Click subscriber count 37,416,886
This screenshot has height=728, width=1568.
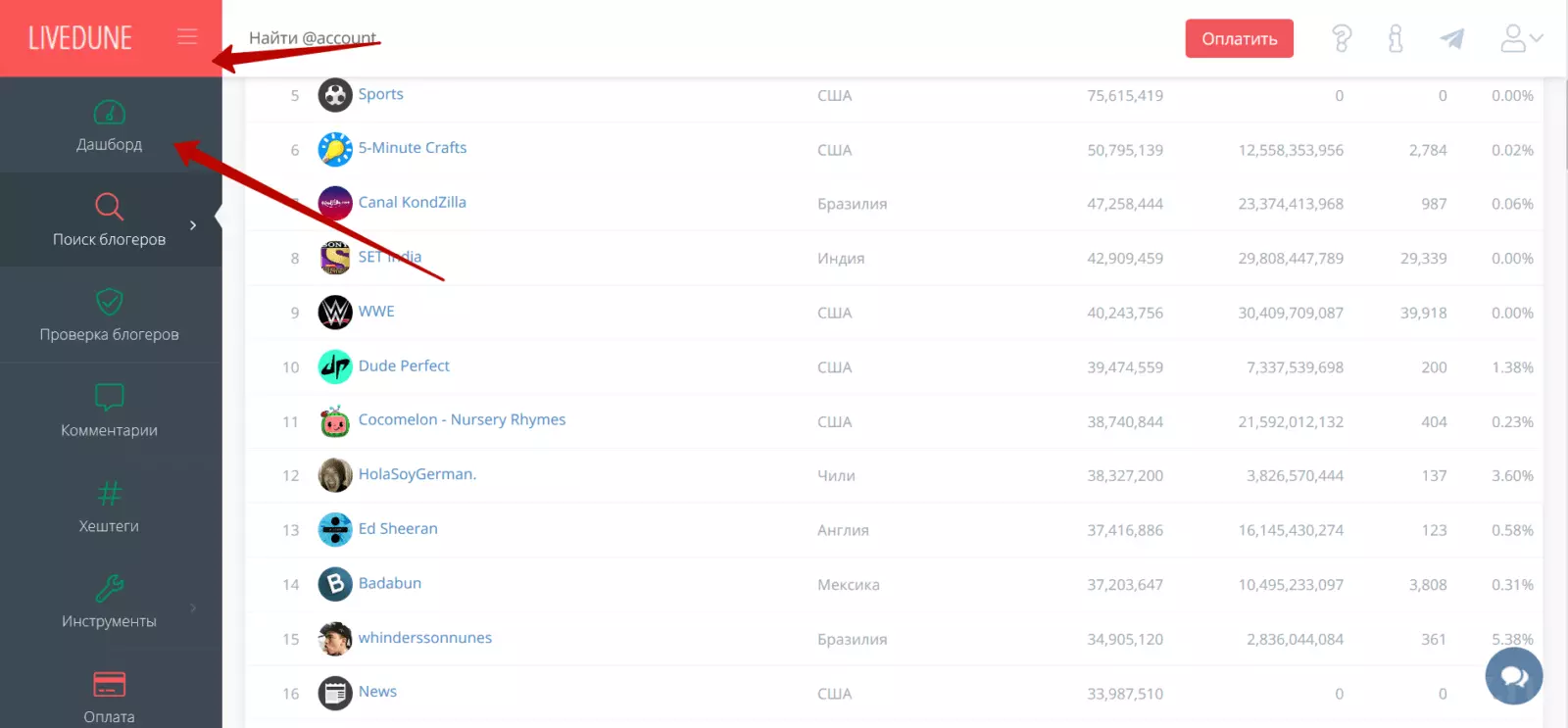1125,530
